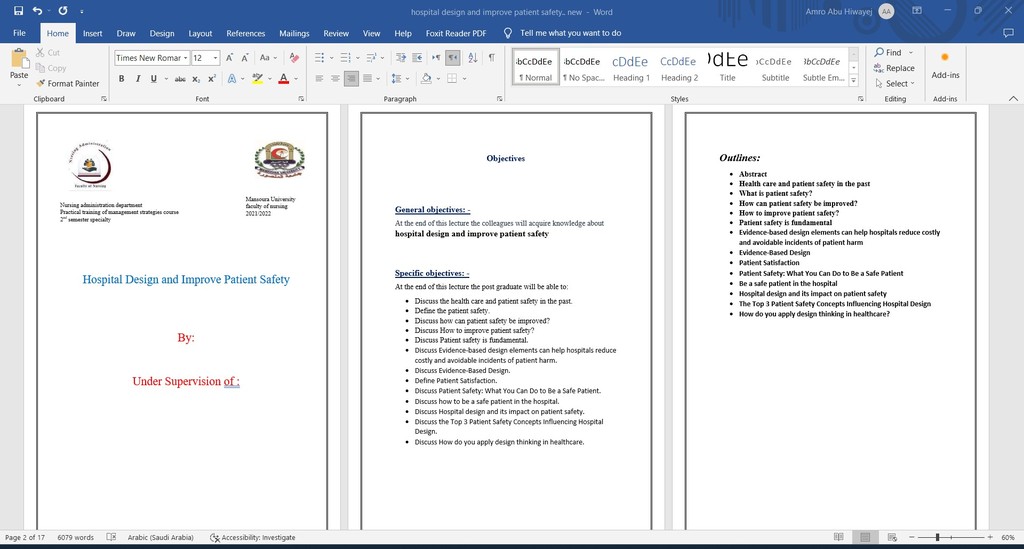Sort selected text alphabetically
1024x549 pixels.
click(473, 57)
